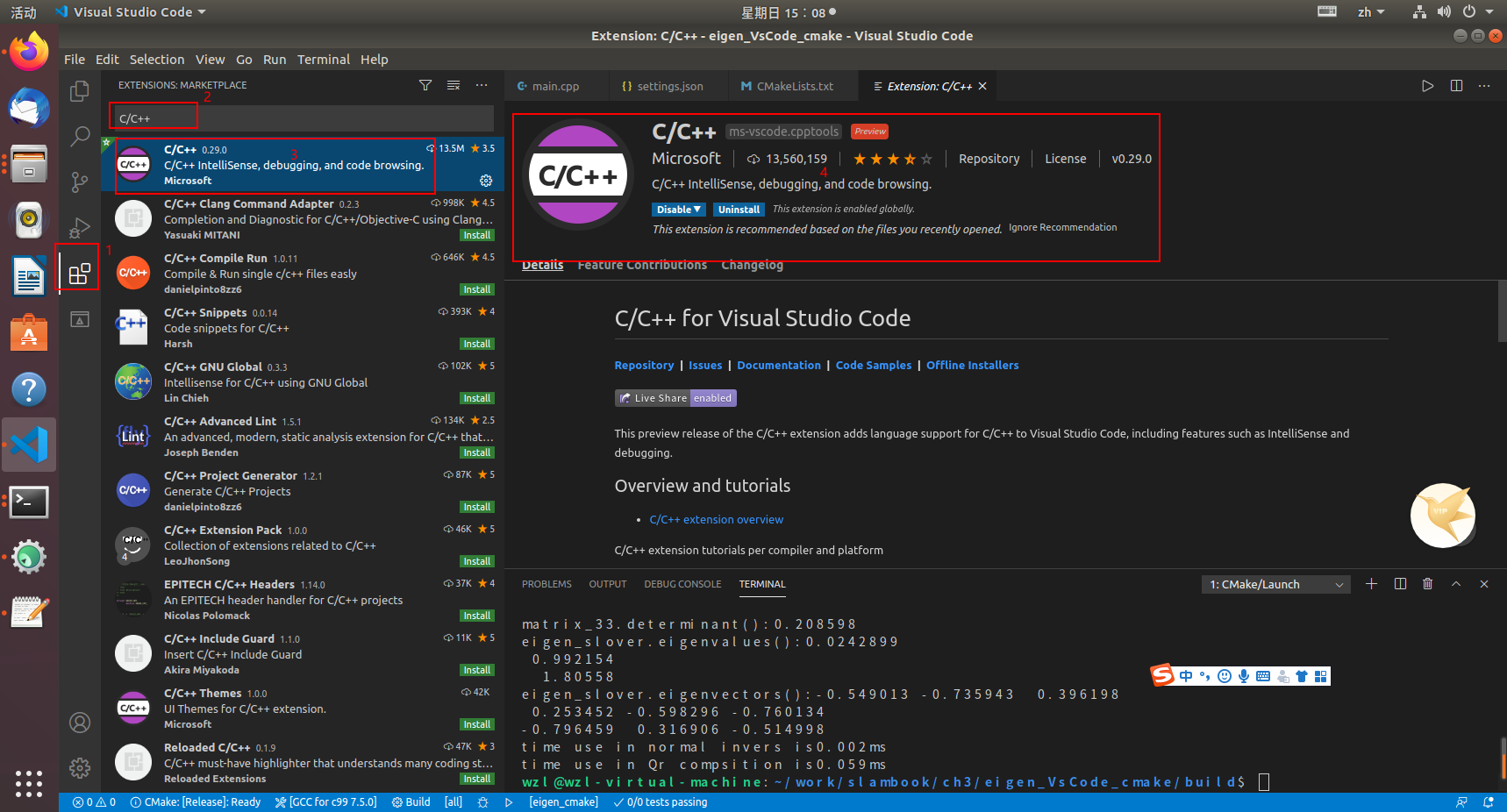
Task: Open extensions view more actions menu
Action: coord(482,85)
